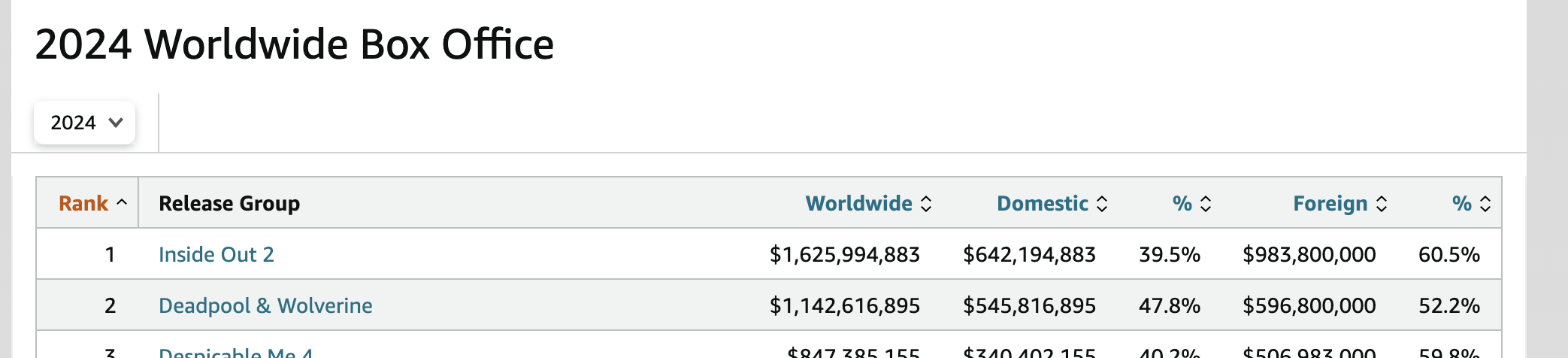Open the Despicable Me 4 link

[235, 352]
